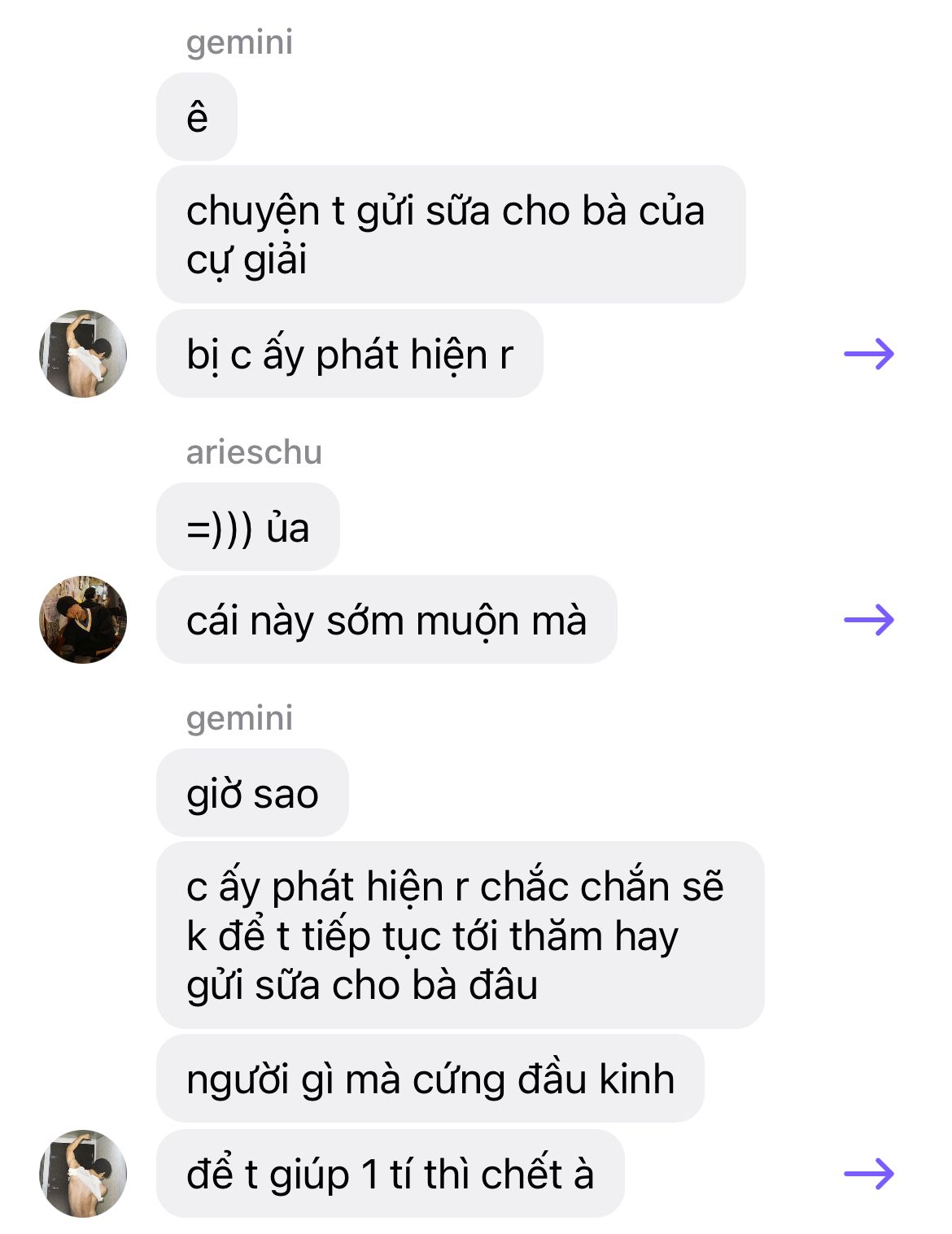
Task: Open gemini's avatar next to 'bị c ấy phát hiện r'
Action: click(x=83, y=354)
